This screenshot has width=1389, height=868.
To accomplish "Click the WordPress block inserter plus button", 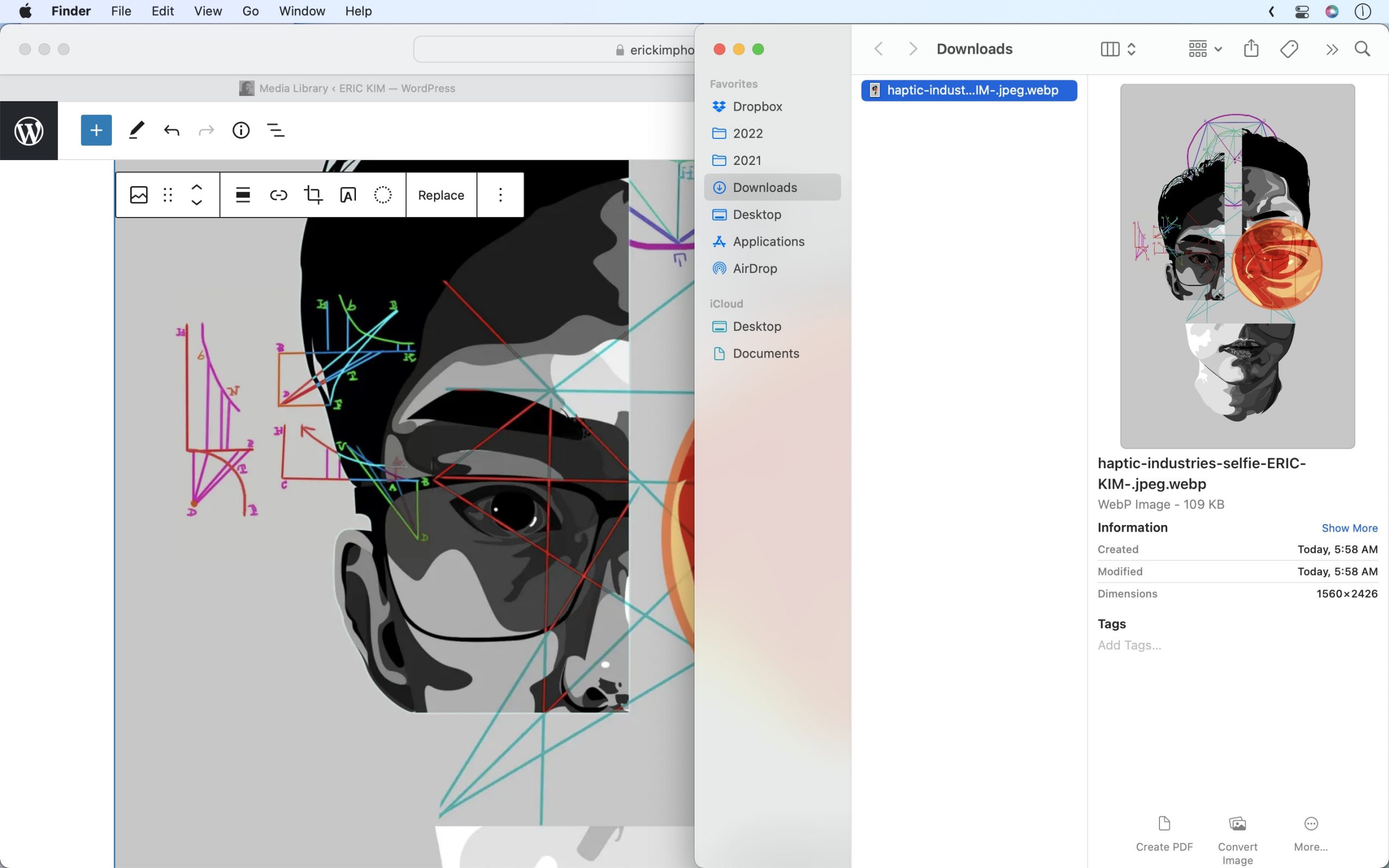I will pyautogui.click(x=96, y=130).
